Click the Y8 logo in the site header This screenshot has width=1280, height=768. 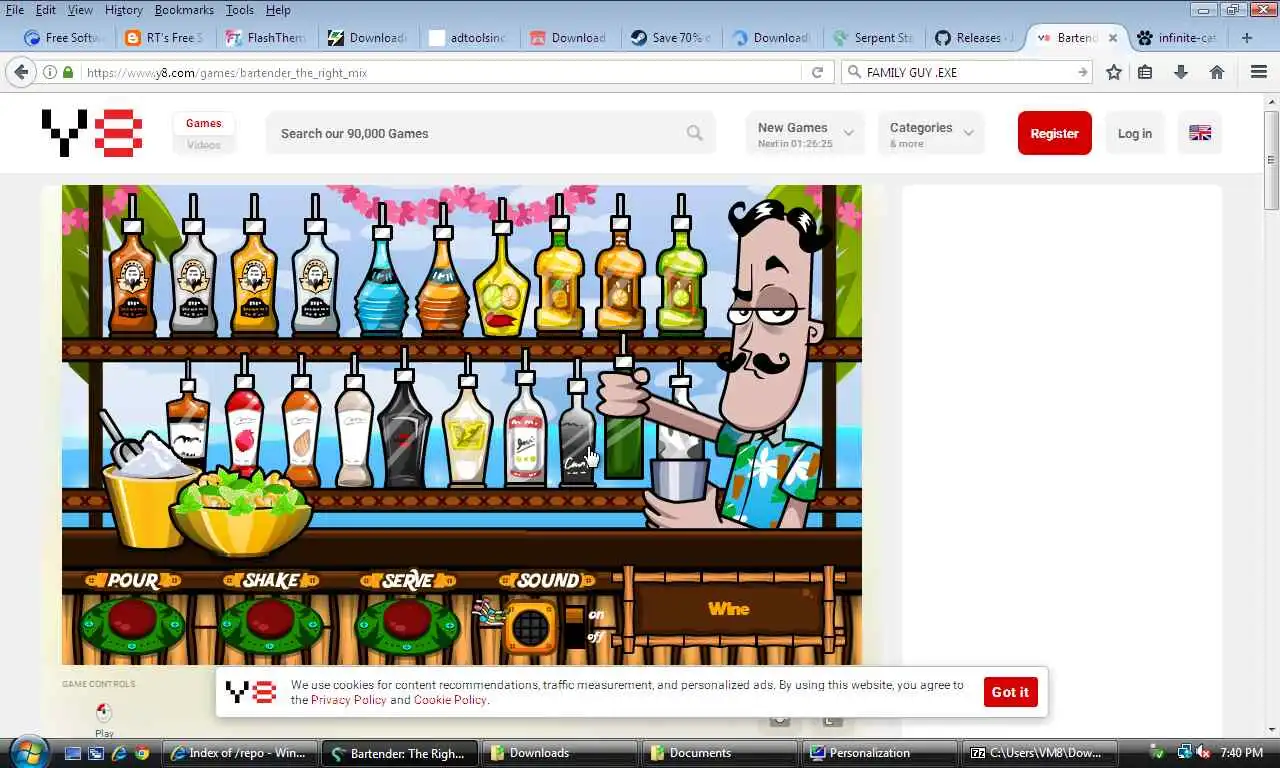[92, 133]
